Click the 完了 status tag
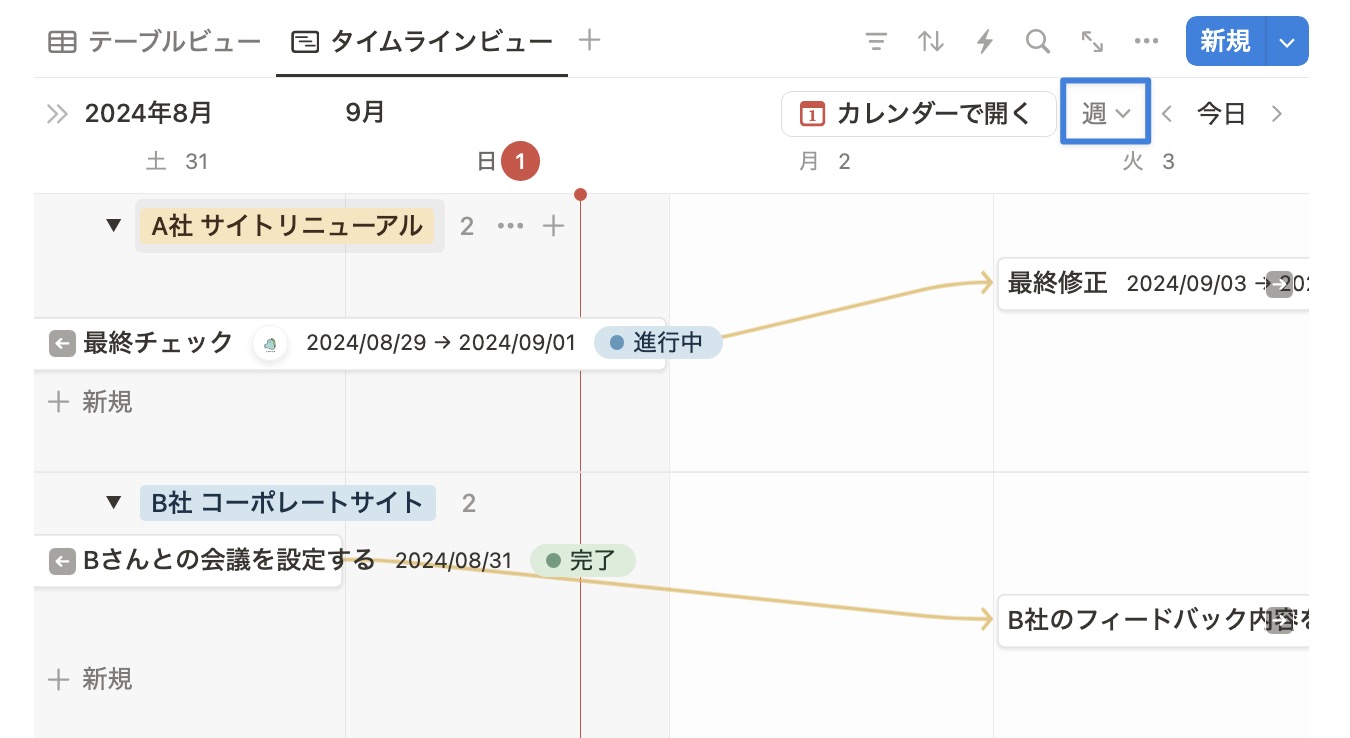Image resolution: width=1350 pixels, height=738 pixels. pyautogui.click(x=582, y=560)
